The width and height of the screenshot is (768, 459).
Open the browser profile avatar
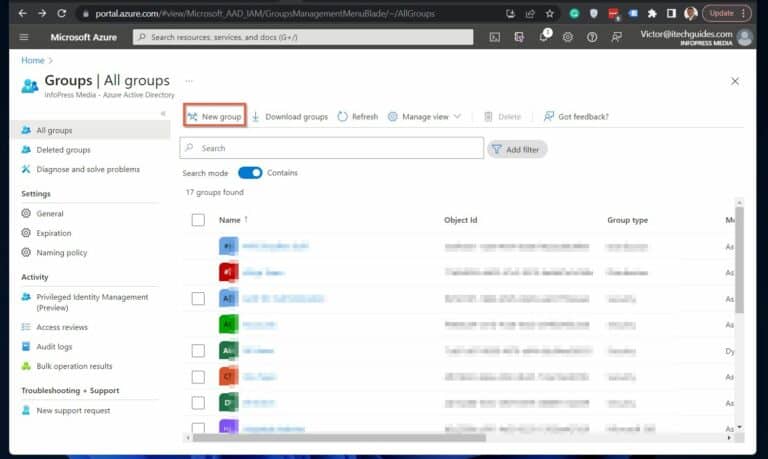tap(691, 14)
